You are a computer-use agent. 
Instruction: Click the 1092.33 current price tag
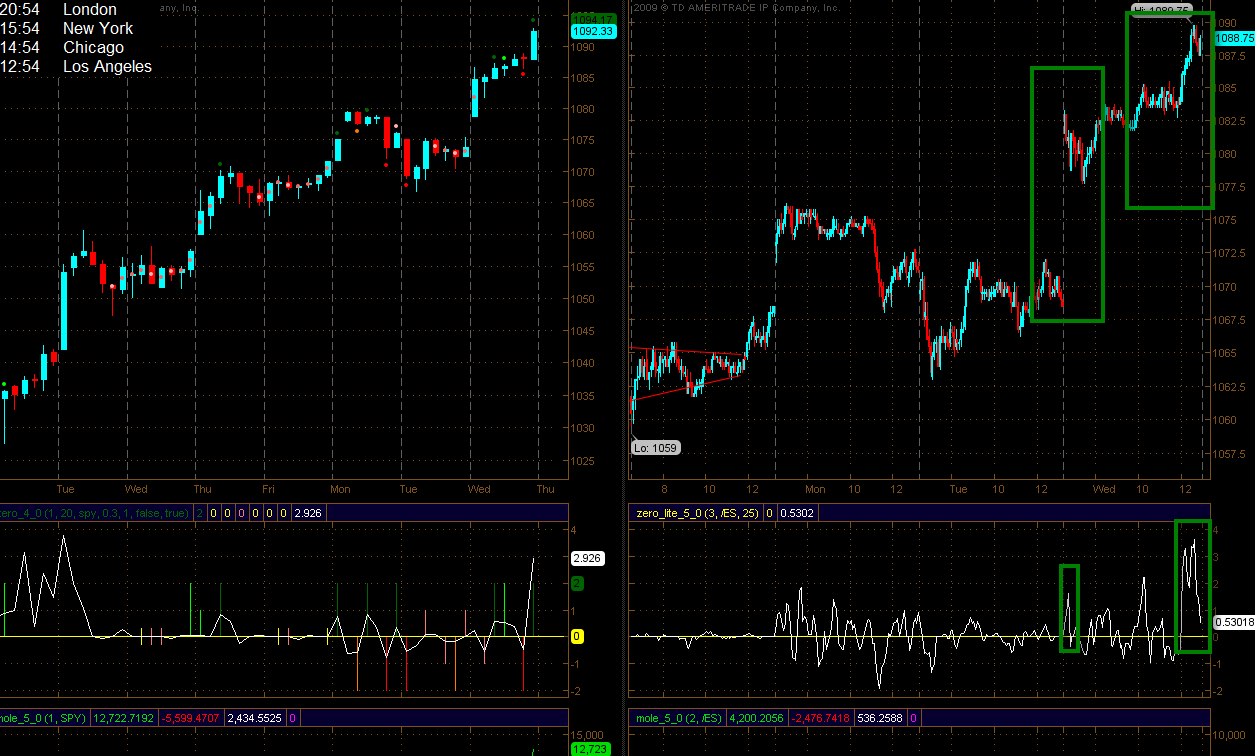[x=592, y=31]
